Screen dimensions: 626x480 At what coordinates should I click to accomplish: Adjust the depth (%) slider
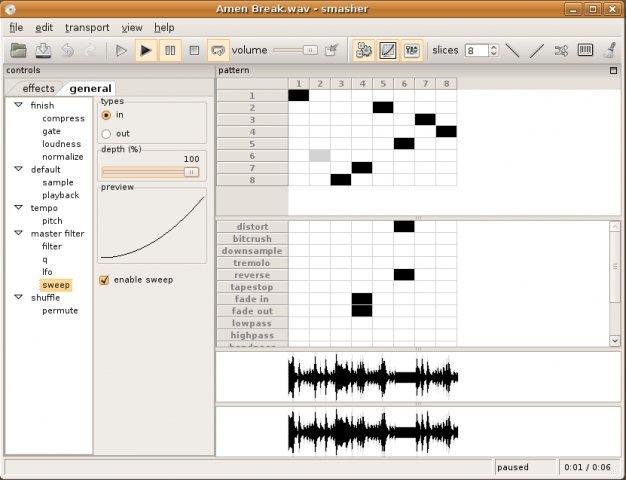150,172
